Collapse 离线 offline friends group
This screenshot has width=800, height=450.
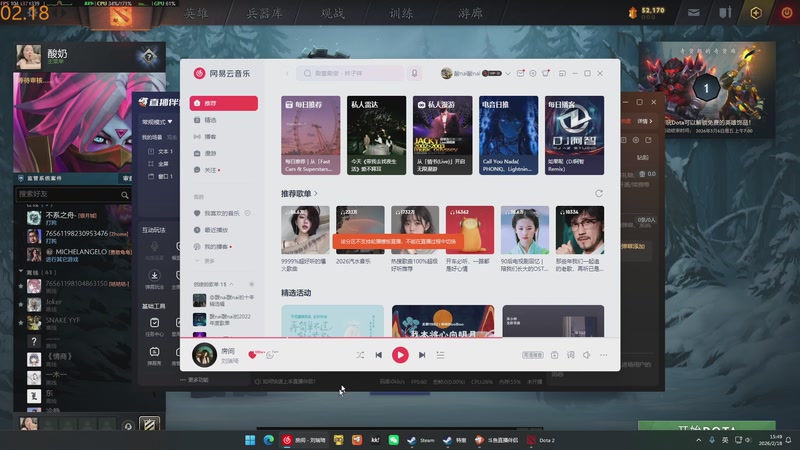tap(21, 272)
